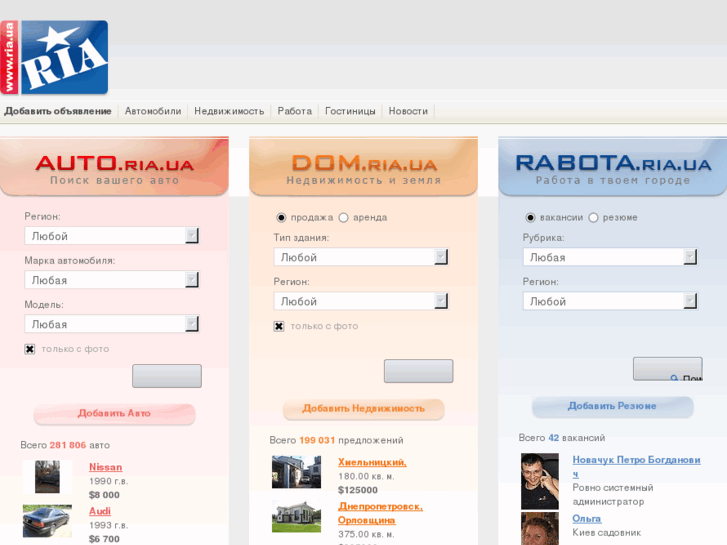Click the '$6 700' Audi price
Image resolution: width=727 pixels, height=545 pixels.
click(104, 539)
